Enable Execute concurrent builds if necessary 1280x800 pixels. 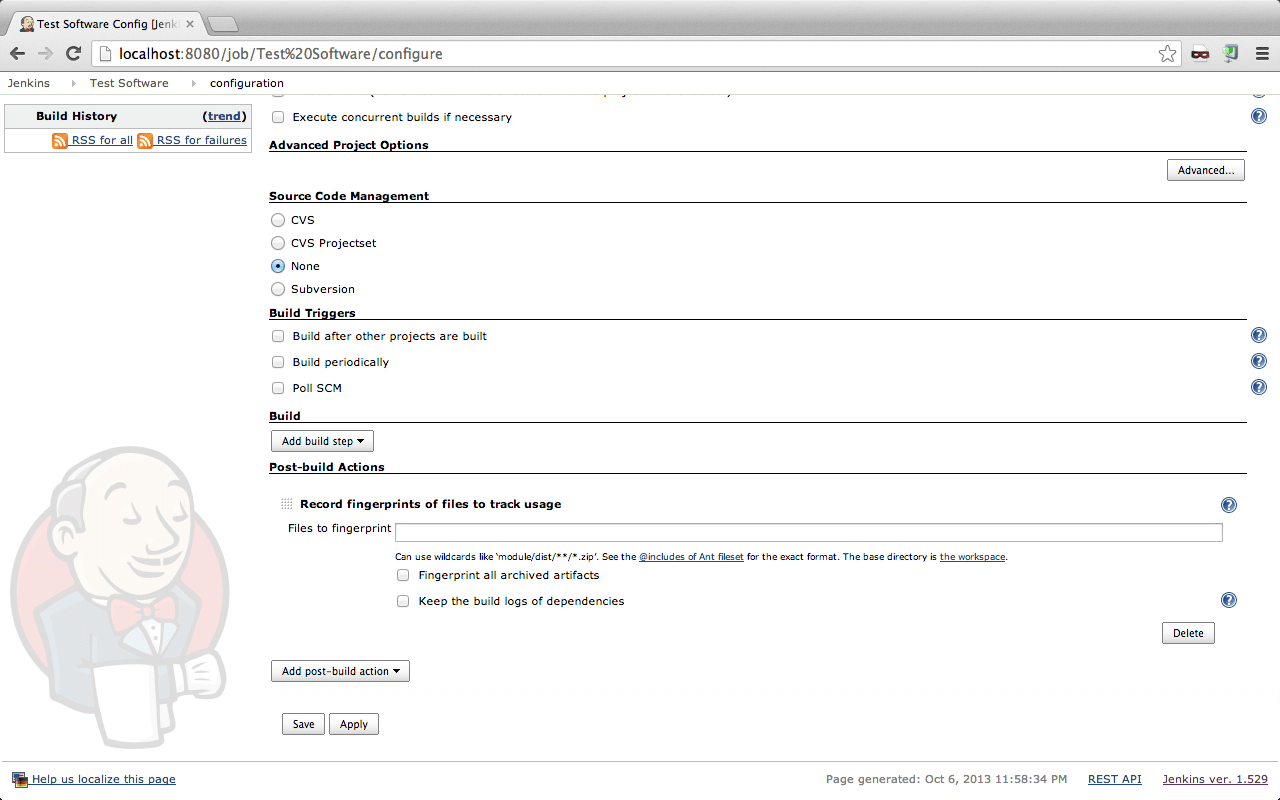point(278,117)
